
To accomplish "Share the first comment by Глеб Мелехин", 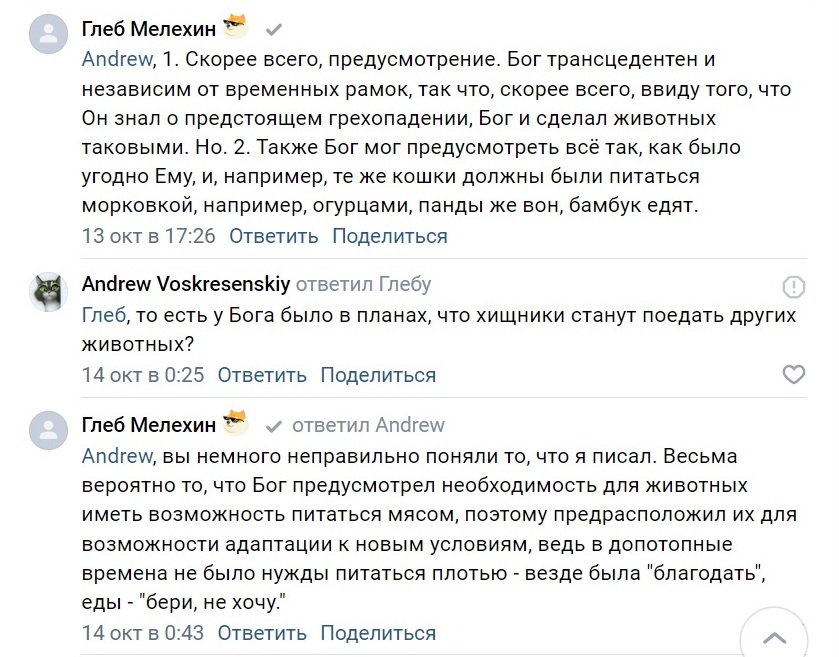I will [389, 236].
